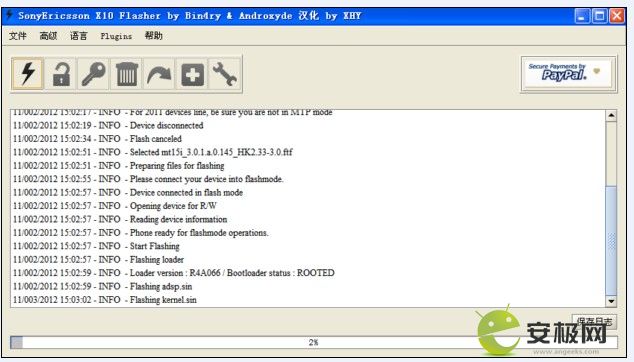Click the plus sign toolbar icon
This screenshot has width=634, height=362.
pyautogui.click(x=192, y=74)
